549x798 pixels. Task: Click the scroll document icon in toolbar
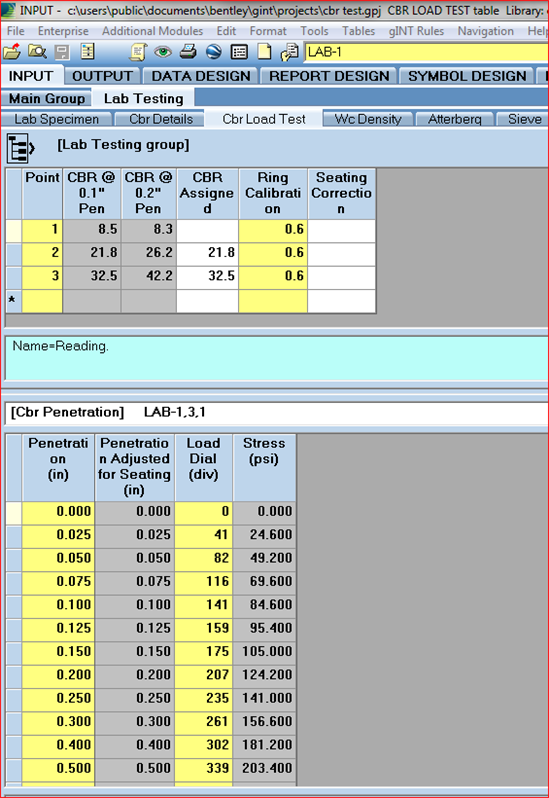click(x=137, y=52)
